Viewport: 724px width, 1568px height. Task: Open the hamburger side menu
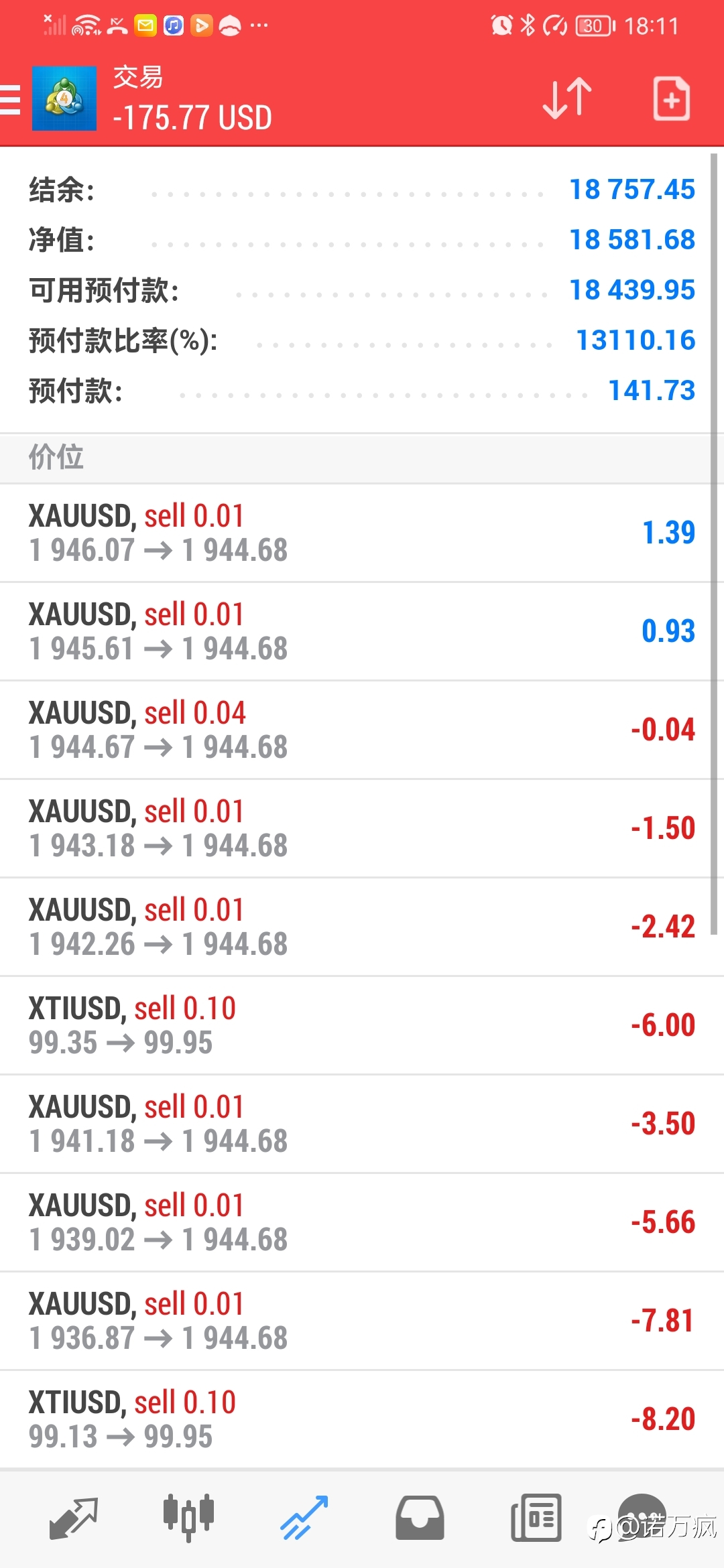pos(9,99)
